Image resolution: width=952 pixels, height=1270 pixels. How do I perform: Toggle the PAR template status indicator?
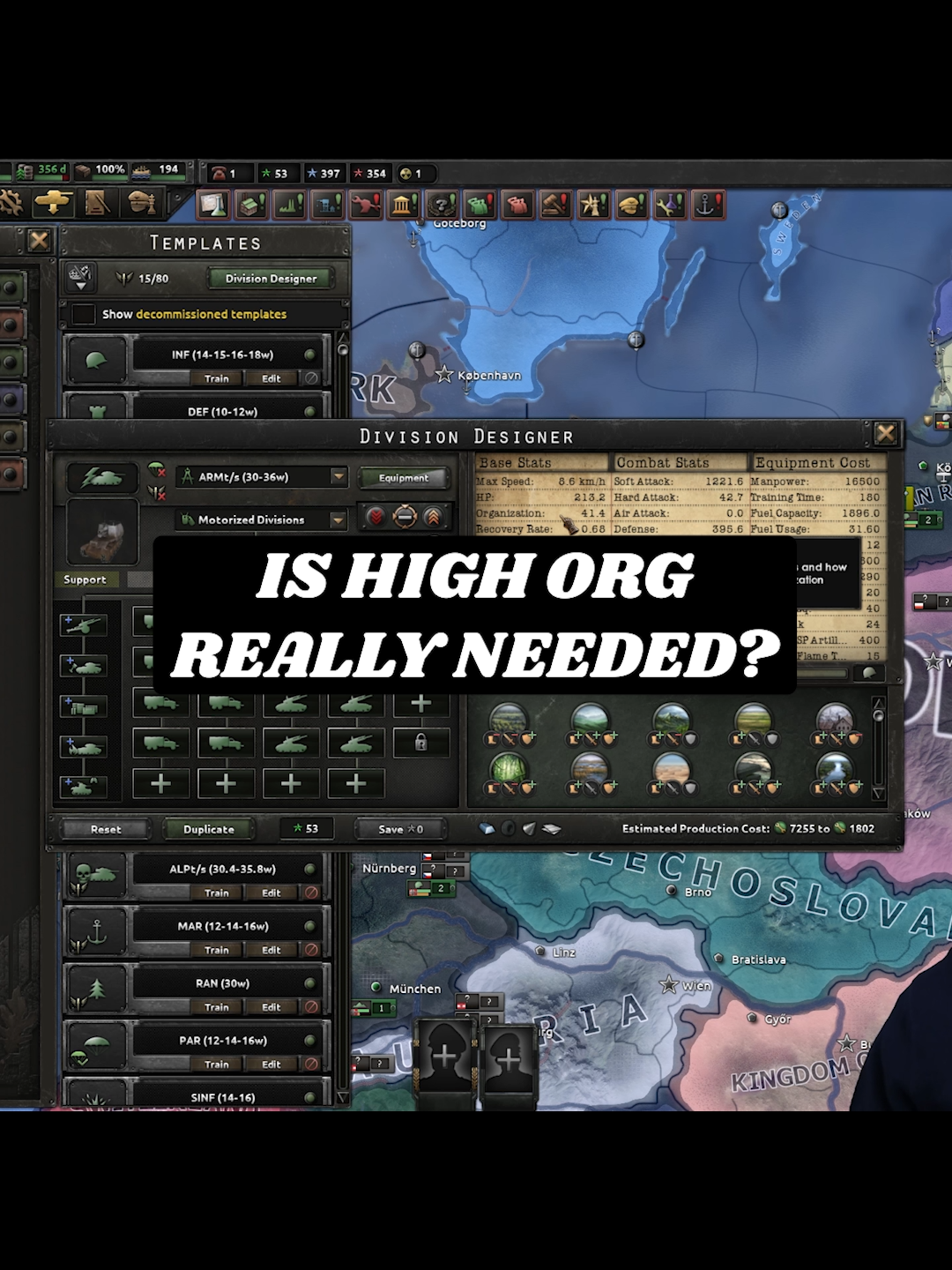[x=310, y=1041]
